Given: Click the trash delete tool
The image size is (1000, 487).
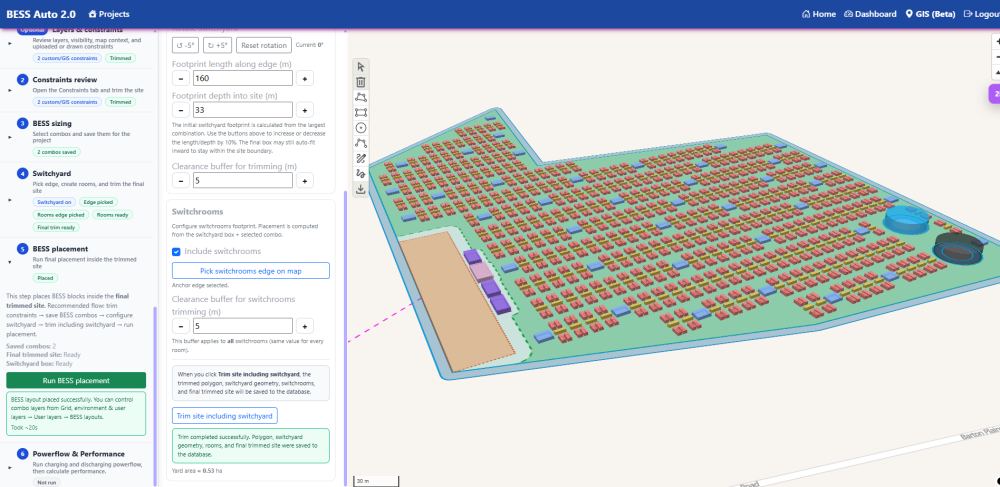Looking at the screenshot, I should (x=360, y=82).
